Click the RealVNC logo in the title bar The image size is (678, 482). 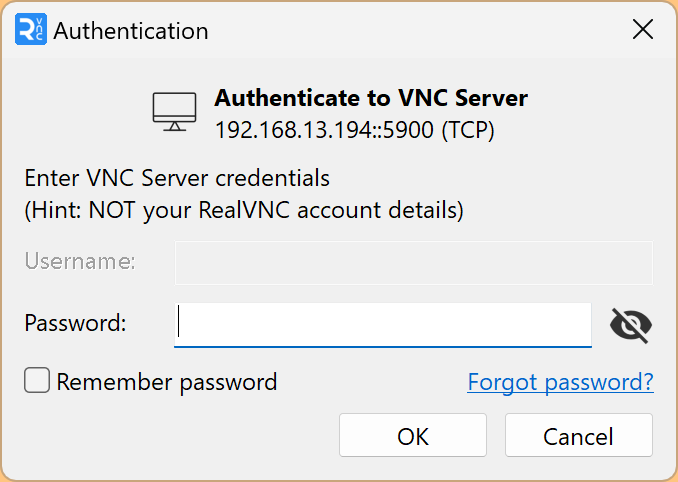[31, 30]
